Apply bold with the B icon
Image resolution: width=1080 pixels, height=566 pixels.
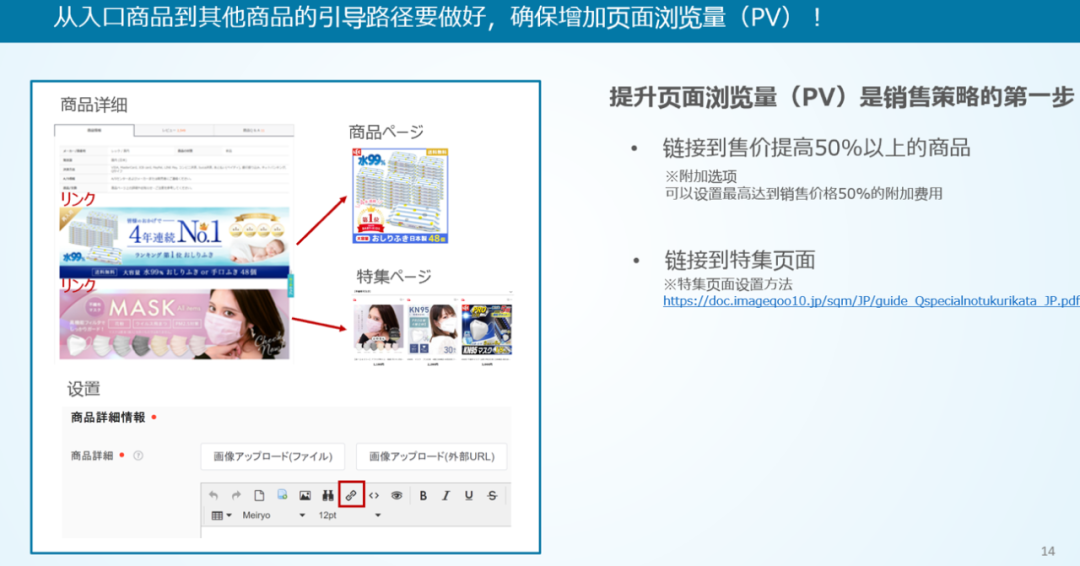pos(423,496)
